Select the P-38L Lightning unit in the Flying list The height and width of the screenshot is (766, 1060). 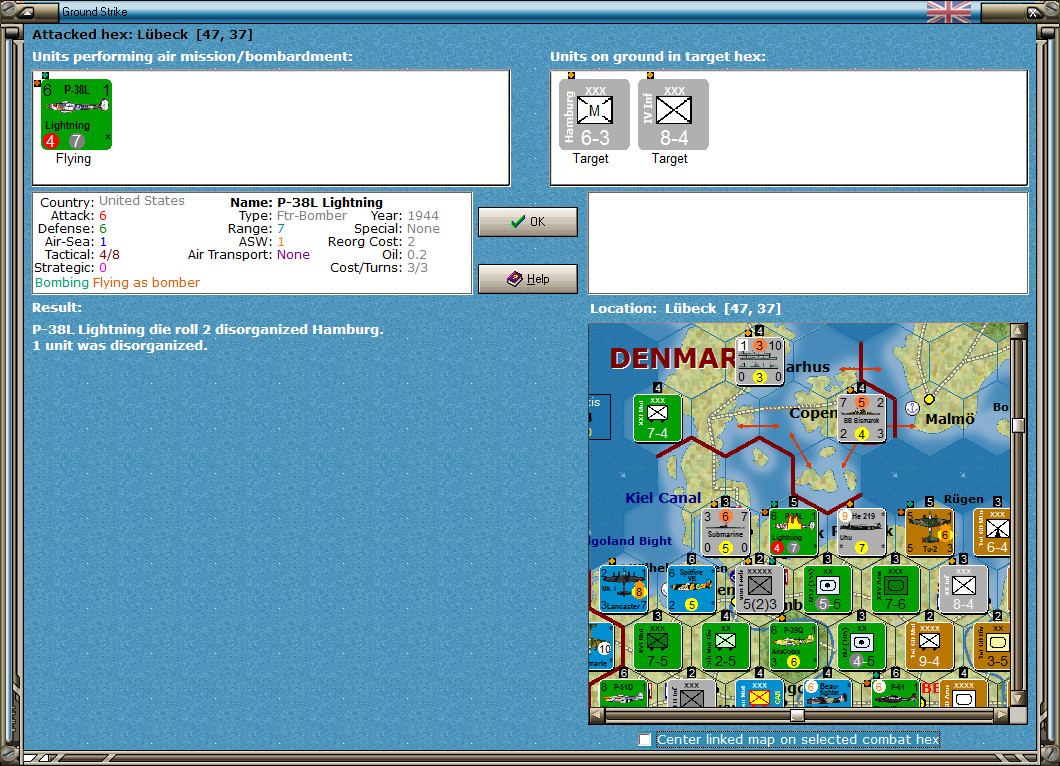pyautogui.click(x=76, y=114)
